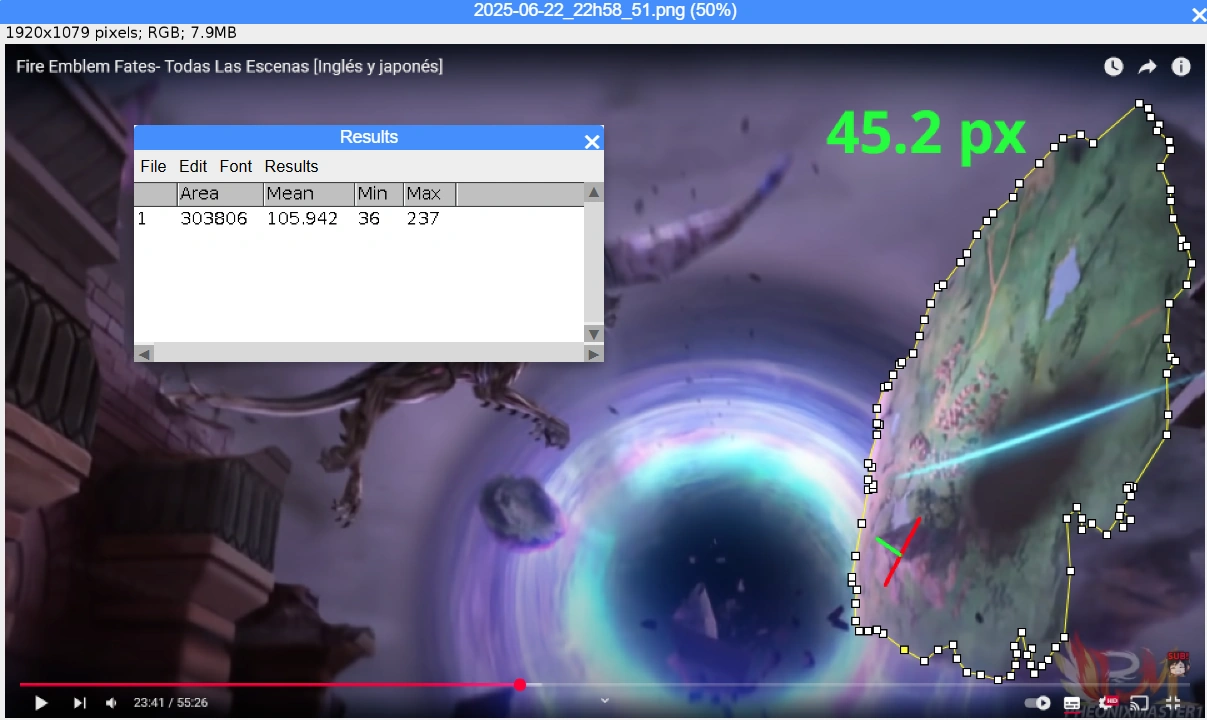The width and height of the screenshot is (1207, 720).
Task: Click the Results table scroll-down arrow
Action: click(x=594, y=334)
